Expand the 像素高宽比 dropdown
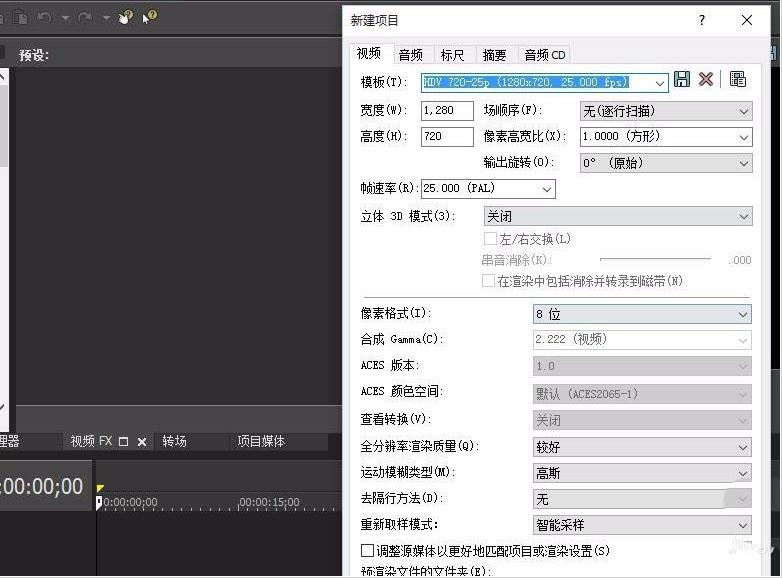 744,137
